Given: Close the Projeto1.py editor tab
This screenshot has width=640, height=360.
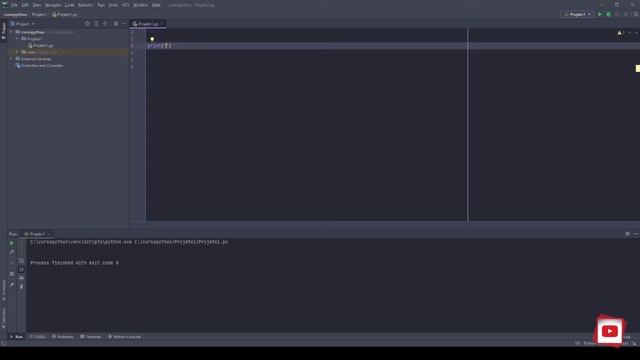Looking at the screenshot, I should 162,24.
